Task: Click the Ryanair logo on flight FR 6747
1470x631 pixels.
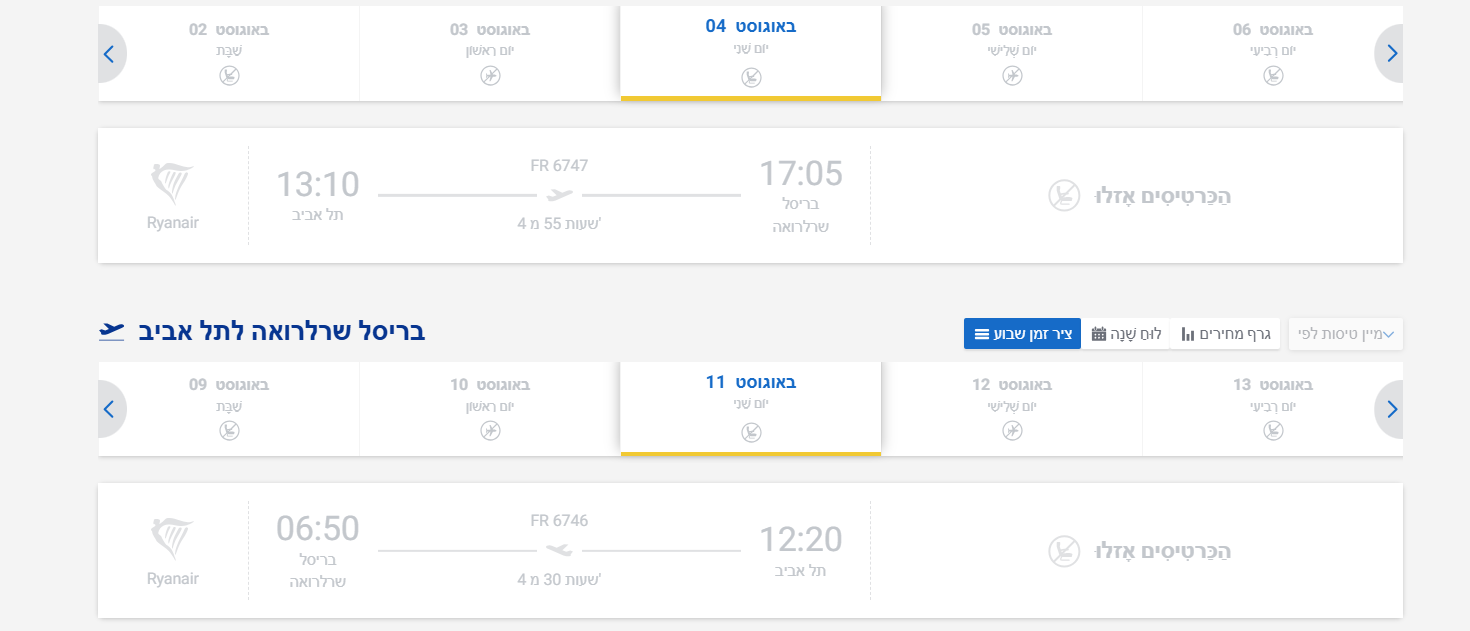Action: tap(172, 196)
